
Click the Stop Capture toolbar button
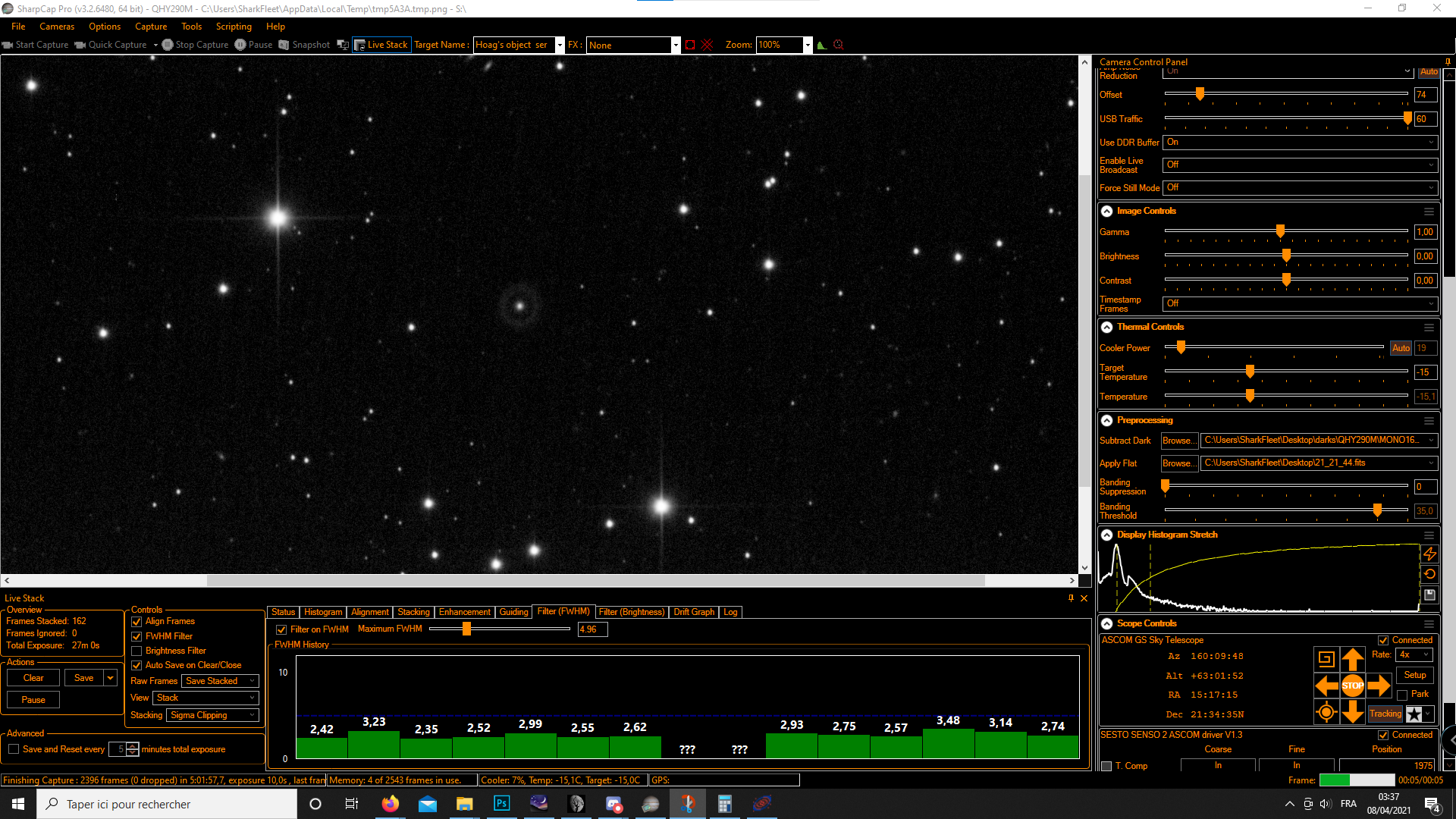195,45
